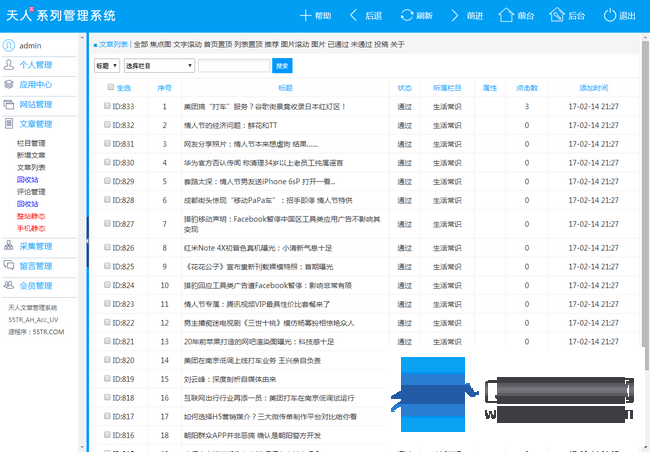Go back with the 后退 arrow icon
650x452 pixels.
pos(354,16)
